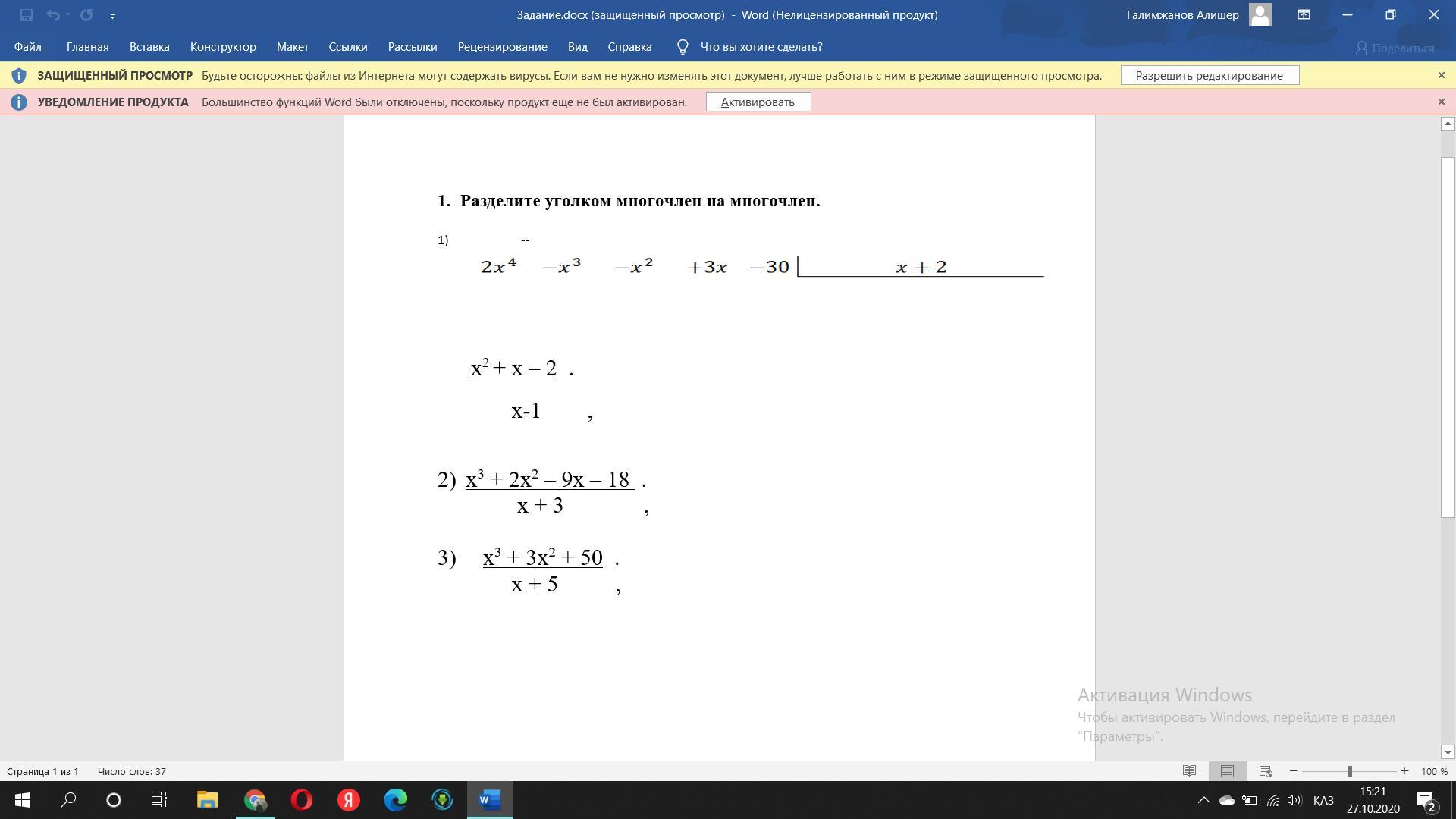Open Google Chrome from taskbar
The height and width of the screenshot is (819, 1456).
click(x=255, y=800)
